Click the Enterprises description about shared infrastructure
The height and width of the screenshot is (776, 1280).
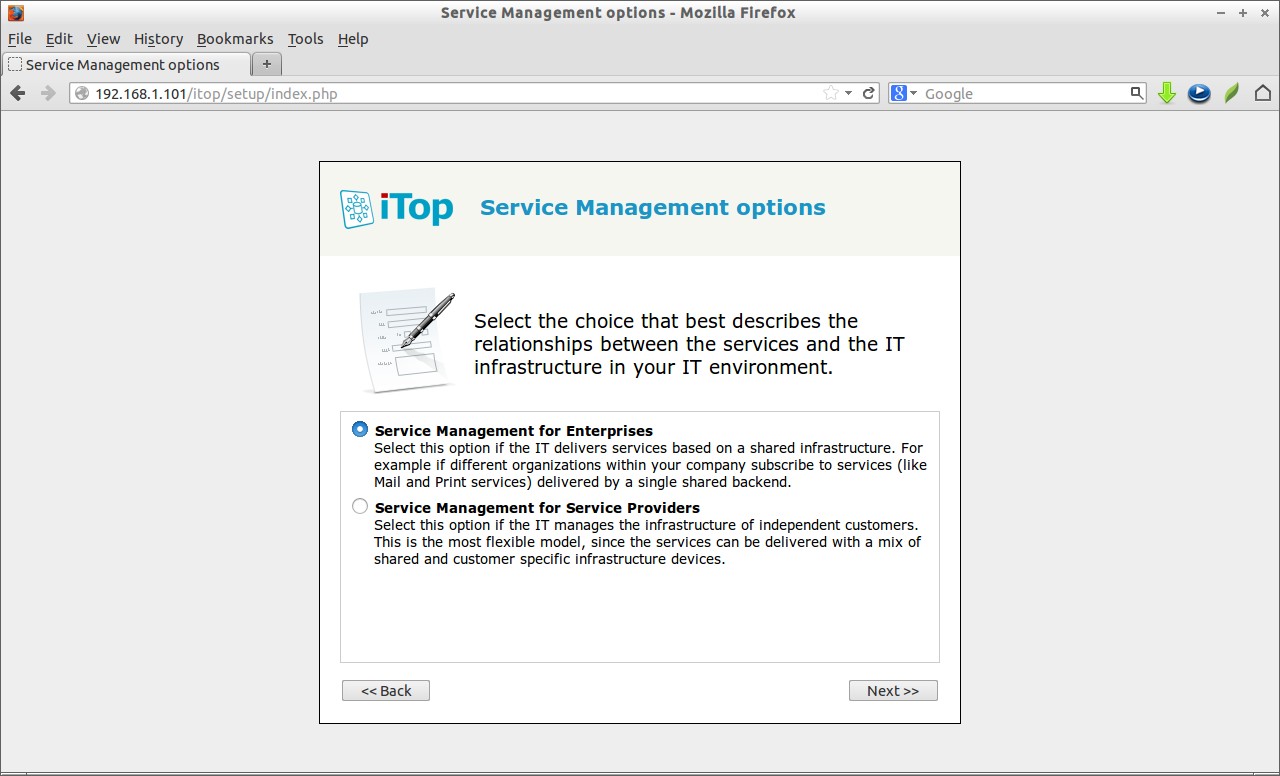click(x=650, y=465)
